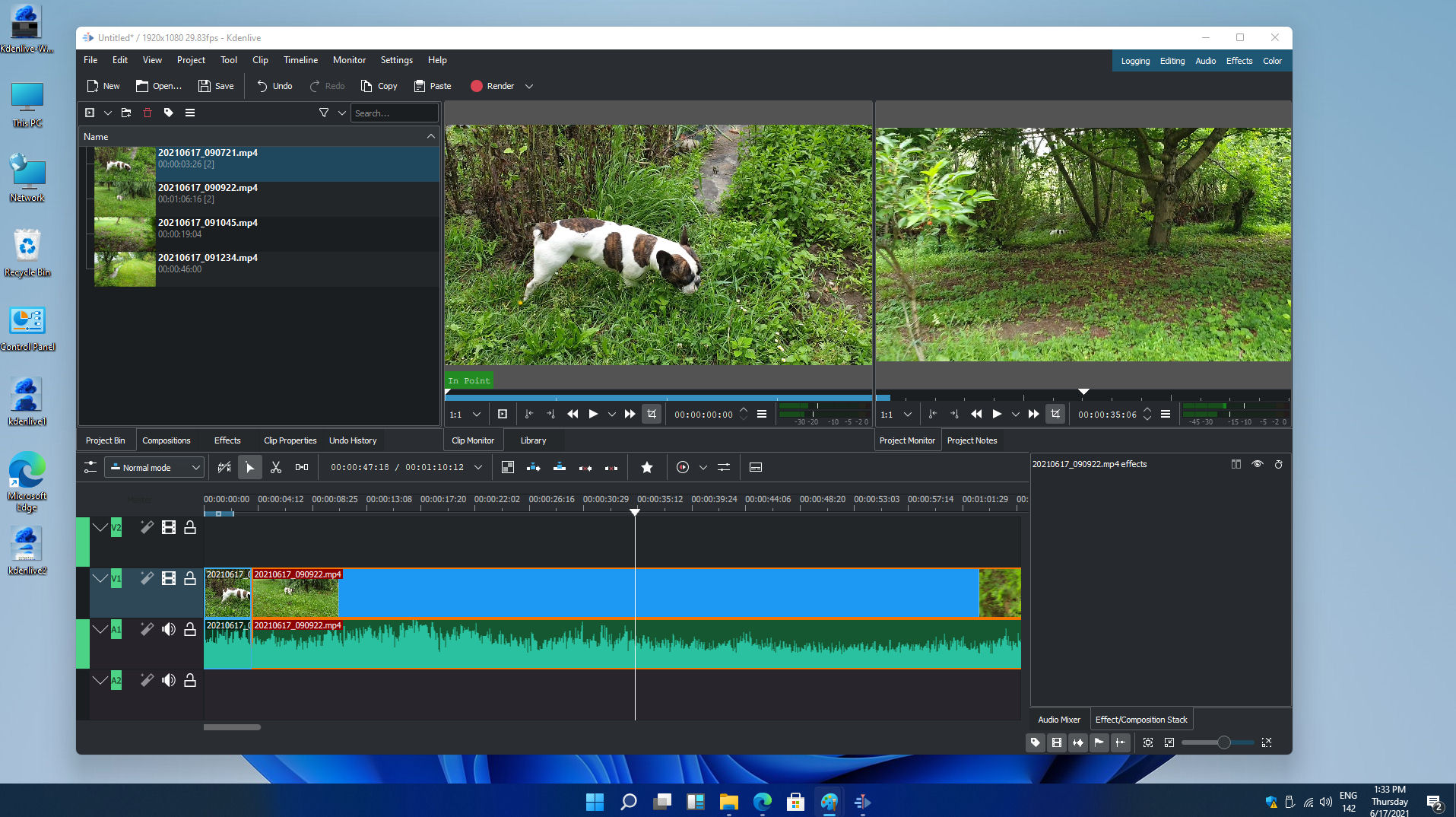Open the Project Bin hamburger options menu
This screenshot has height=817, width=1456.
click(190, 113)
